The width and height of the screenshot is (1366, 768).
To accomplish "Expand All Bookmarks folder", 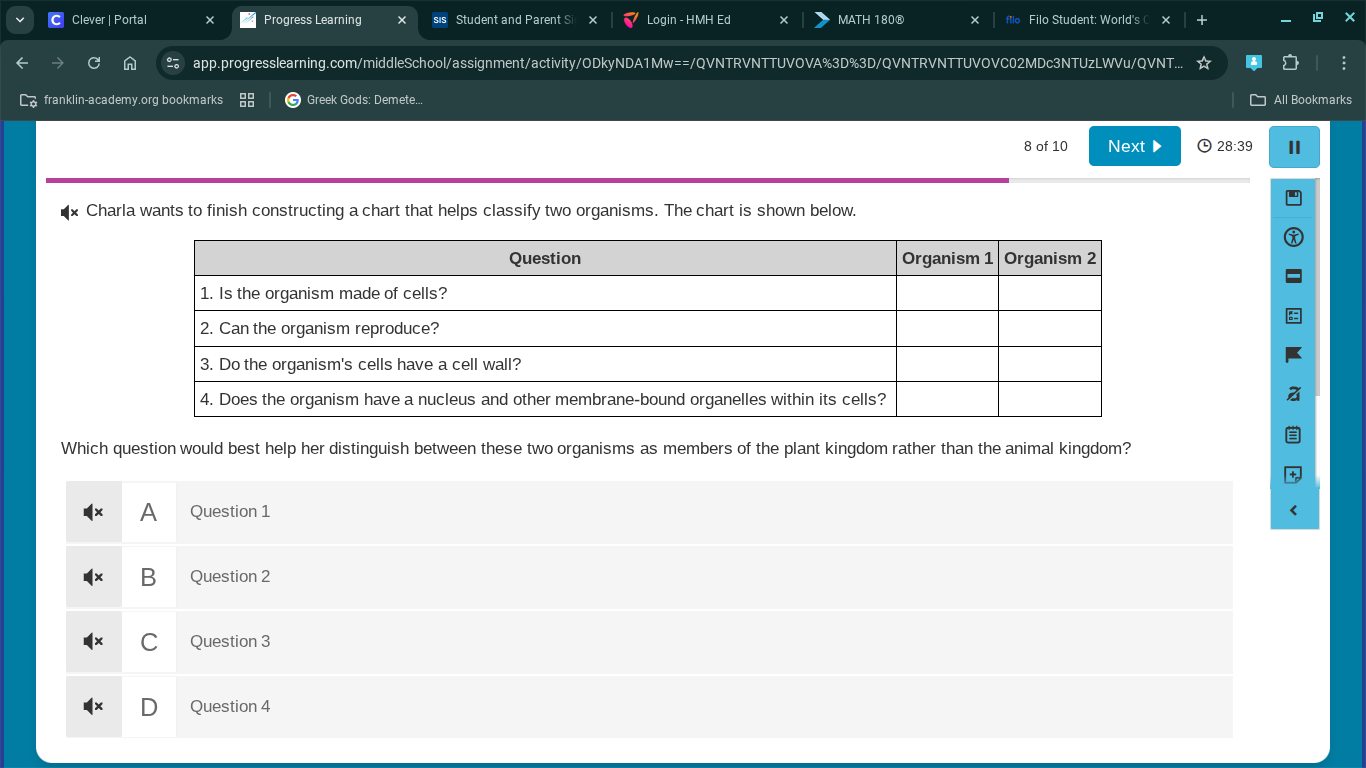I will pos(1302,99).
